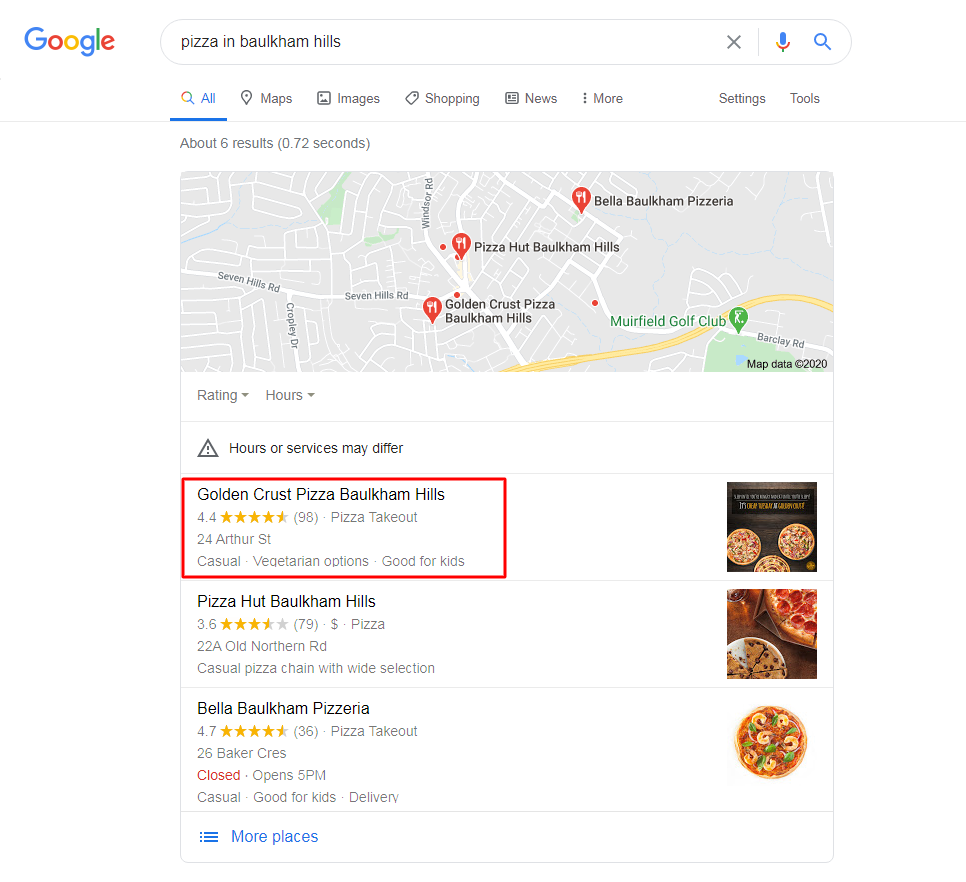This screenshot has width=966, height=882.
Task: Click the Golden Crust Pizza map pin
Action: point(432,309)
